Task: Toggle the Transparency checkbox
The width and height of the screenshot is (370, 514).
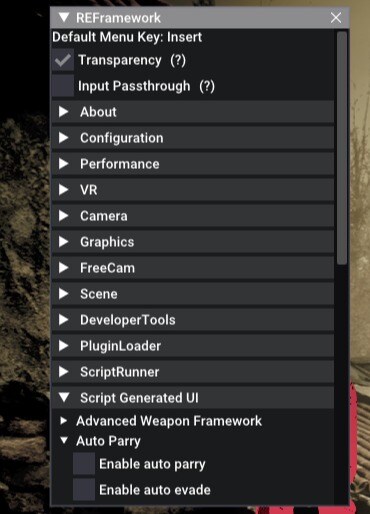Action: tap(63, 60)
